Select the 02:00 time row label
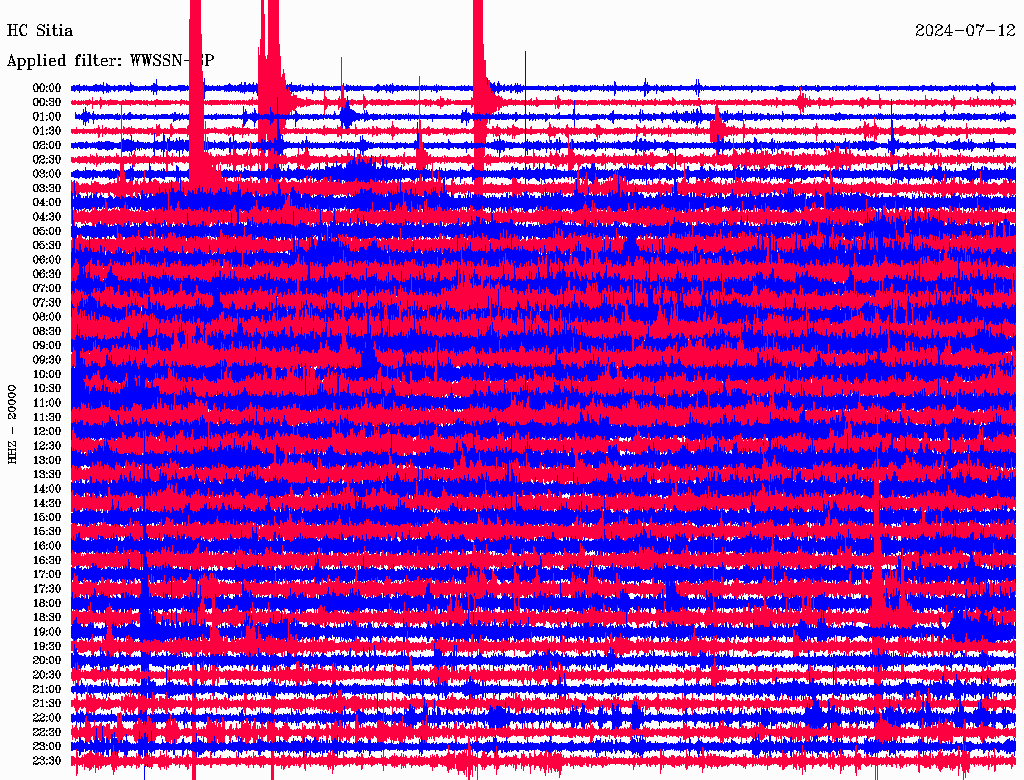 [47, 145]
